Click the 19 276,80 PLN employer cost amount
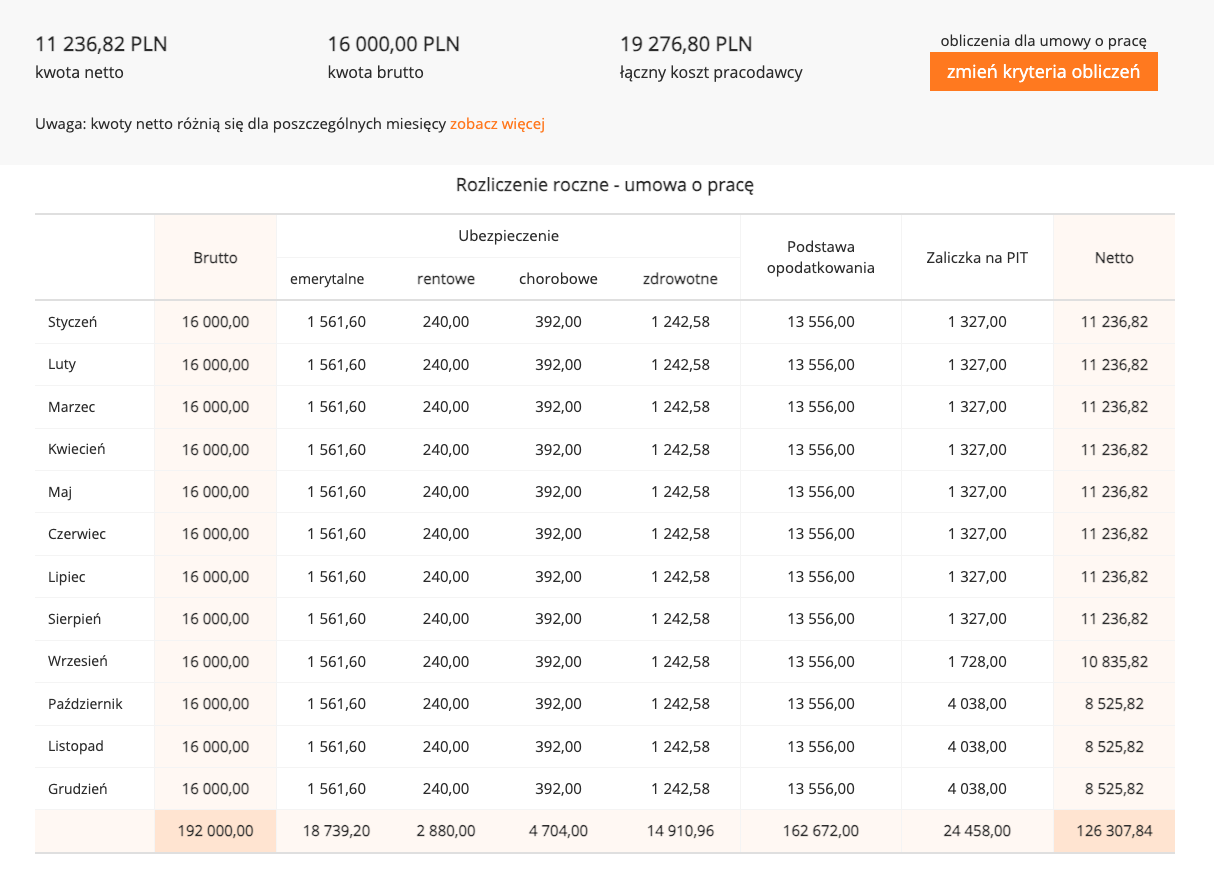1214x870 pixels. coord(686,44)
